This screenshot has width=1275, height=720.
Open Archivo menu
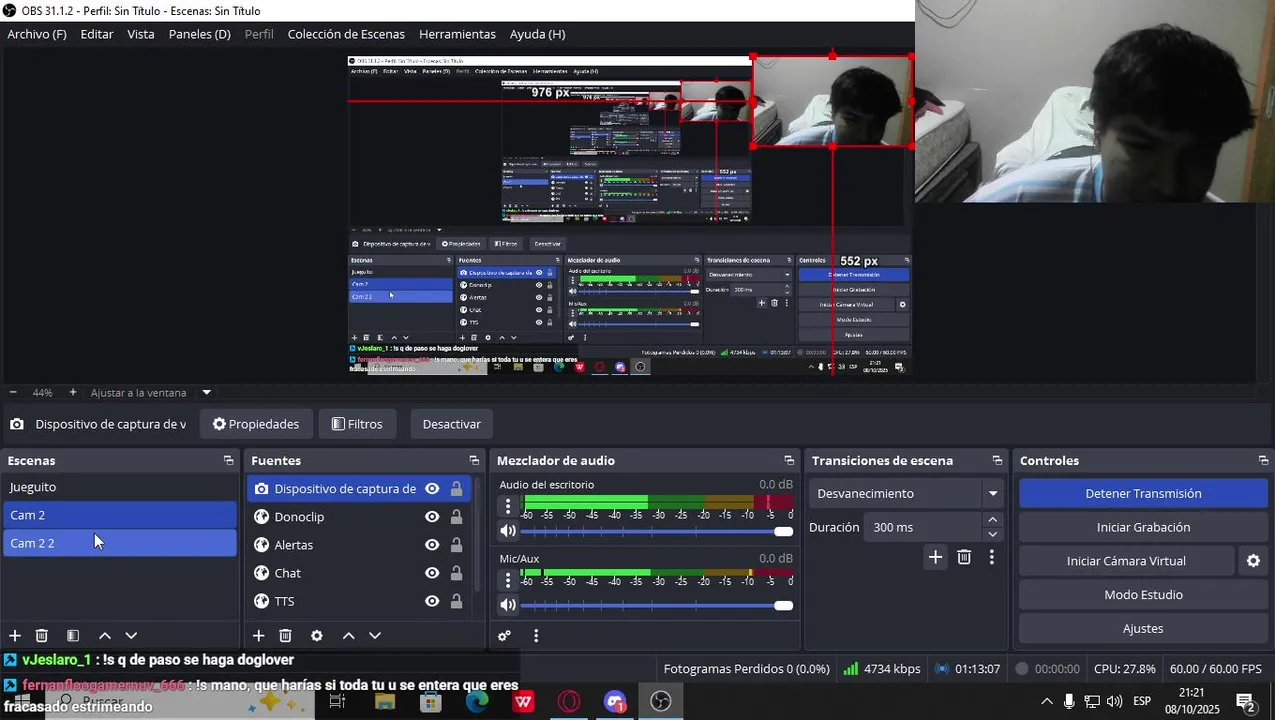point(37,34)
